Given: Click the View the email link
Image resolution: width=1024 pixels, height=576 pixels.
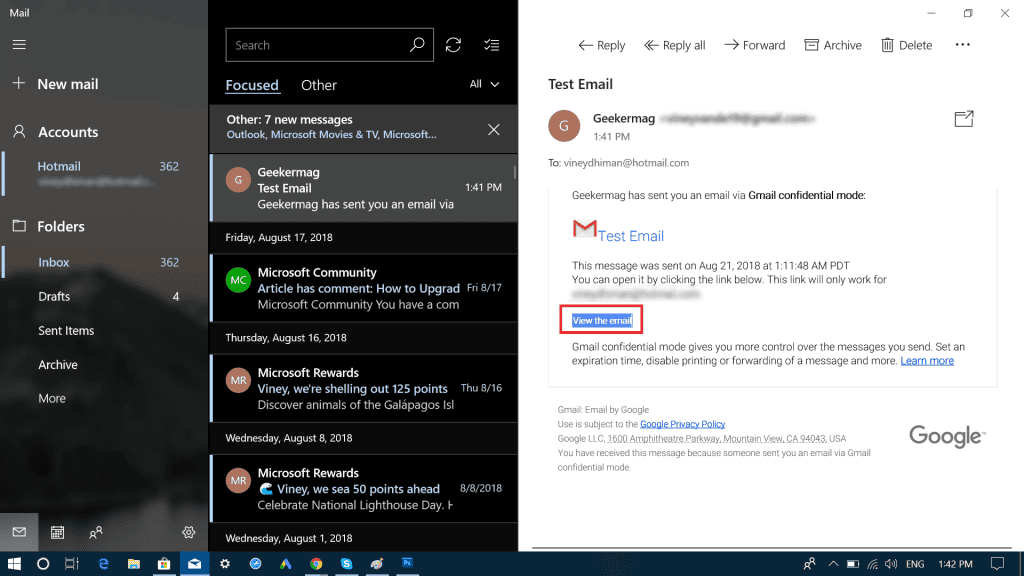Looking at the screenshot, I should click(x=601, y=320).
